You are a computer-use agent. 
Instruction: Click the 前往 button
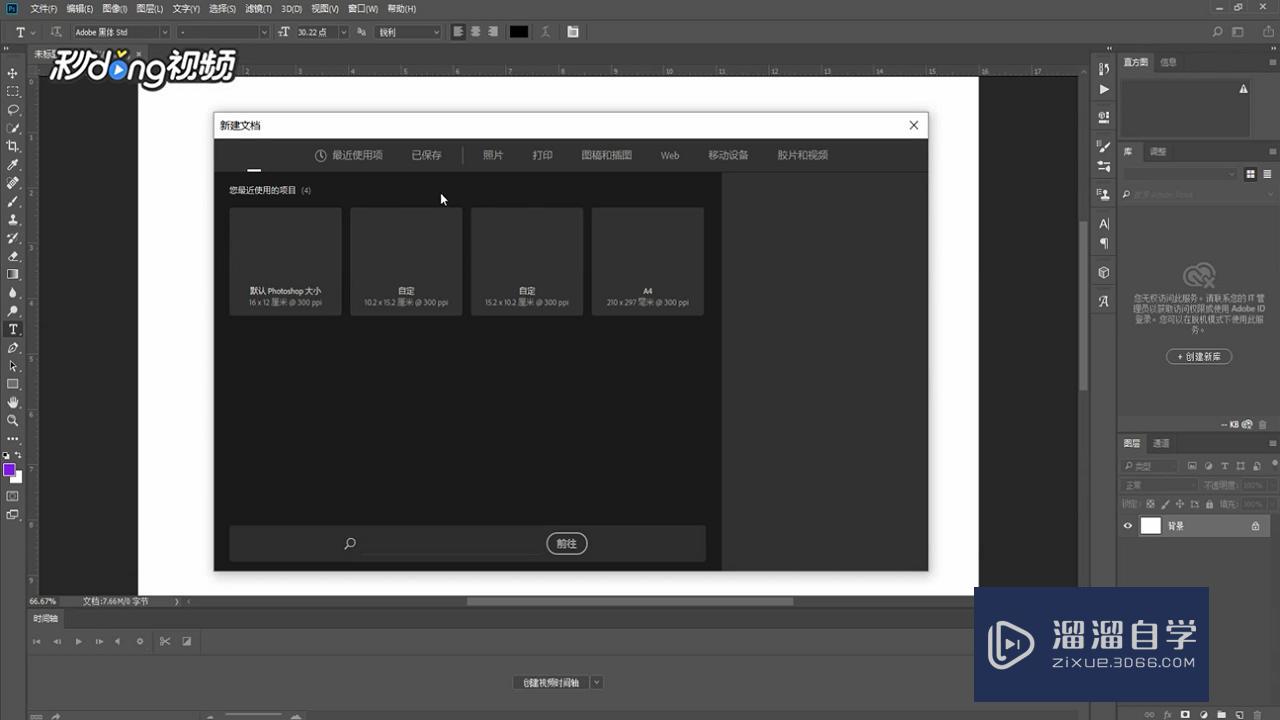tap(567, 543)
